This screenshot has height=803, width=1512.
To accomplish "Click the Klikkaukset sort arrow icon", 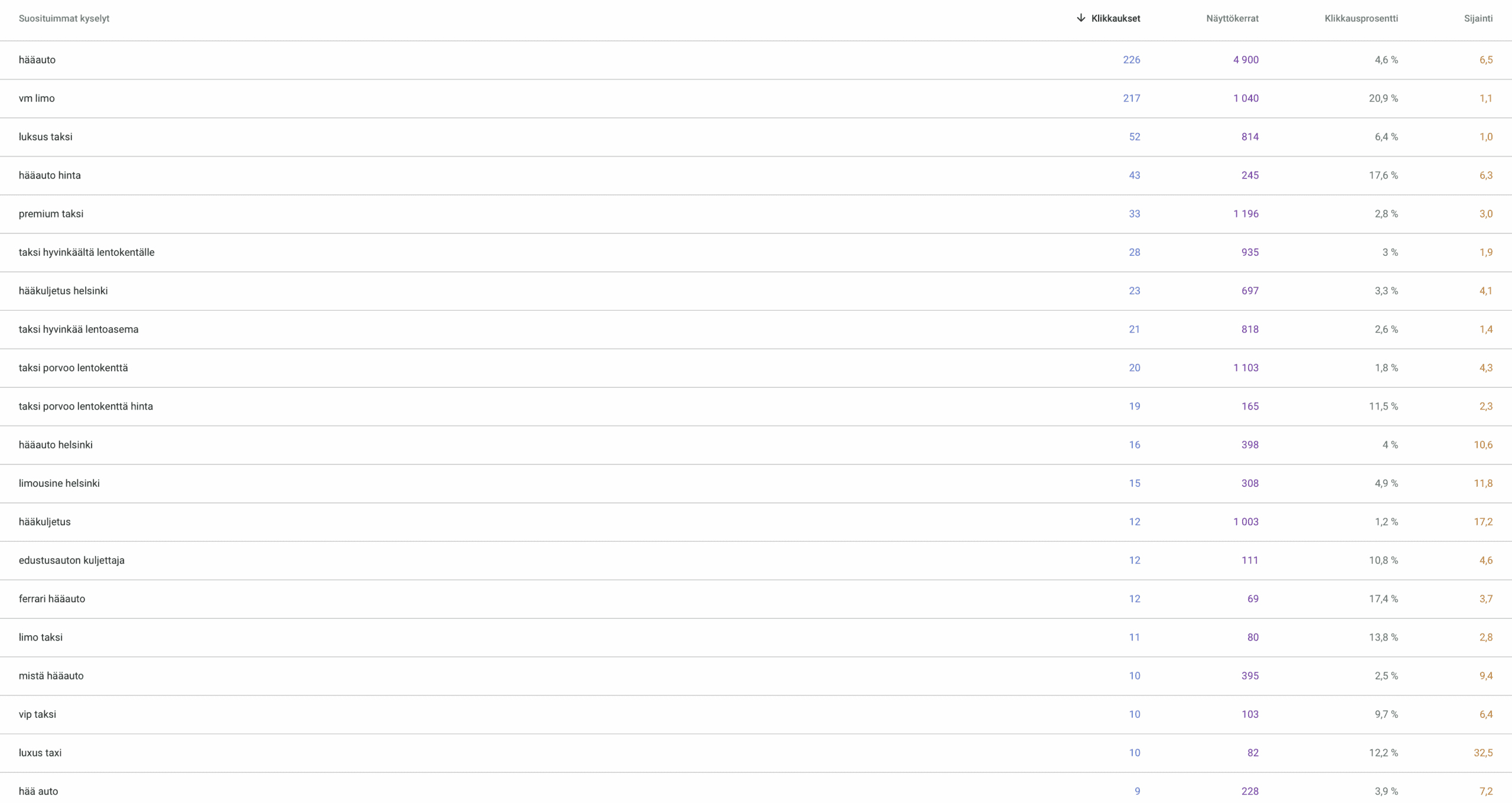I will 1080,18.
